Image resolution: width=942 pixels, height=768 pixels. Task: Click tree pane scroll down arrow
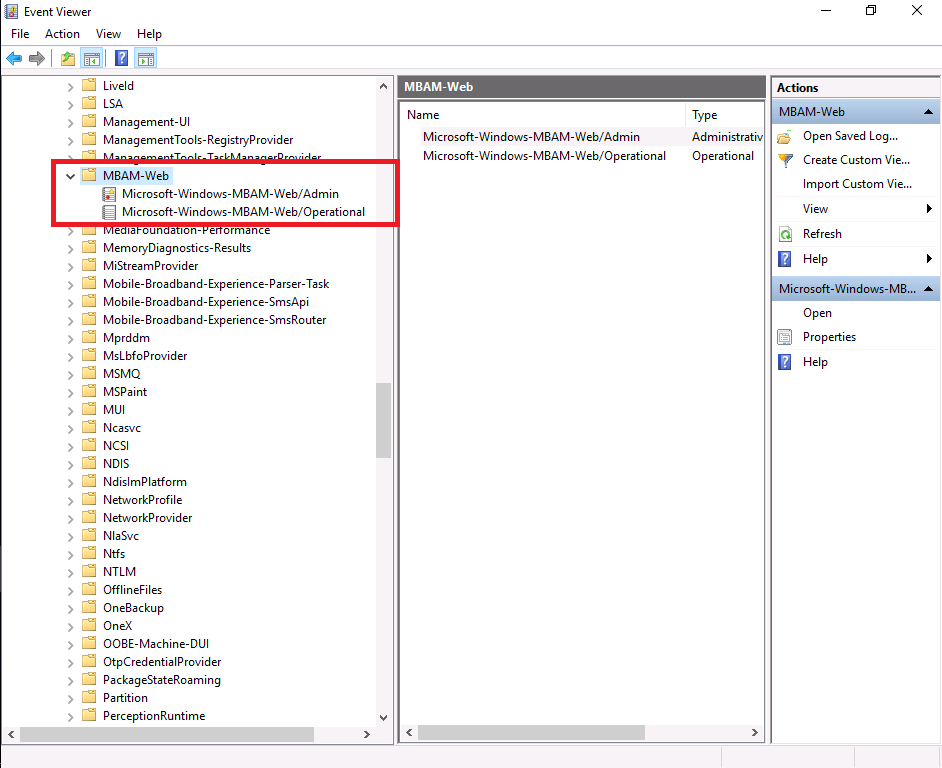[383, 717]
